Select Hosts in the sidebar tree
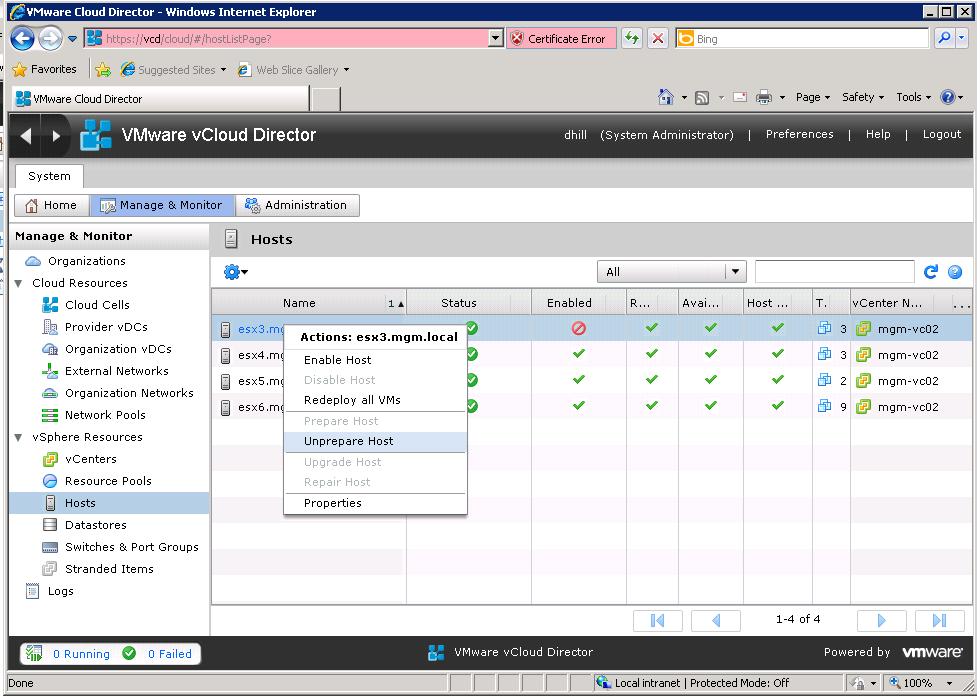 pyautogui.click(x=110, y=503)
